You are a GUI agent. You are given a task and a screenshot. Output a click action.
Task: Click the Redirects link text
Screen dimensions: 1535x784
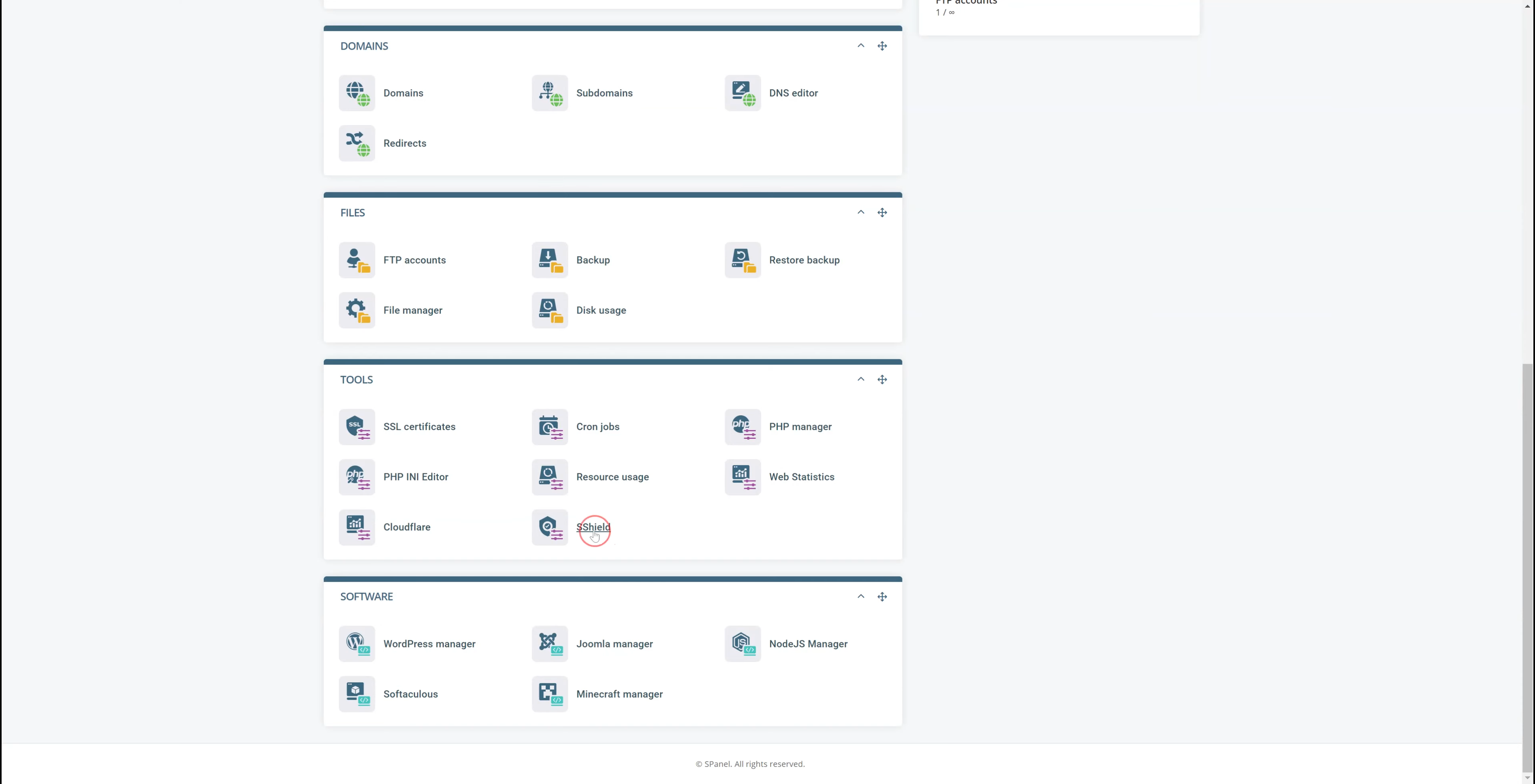coord(405,143)
